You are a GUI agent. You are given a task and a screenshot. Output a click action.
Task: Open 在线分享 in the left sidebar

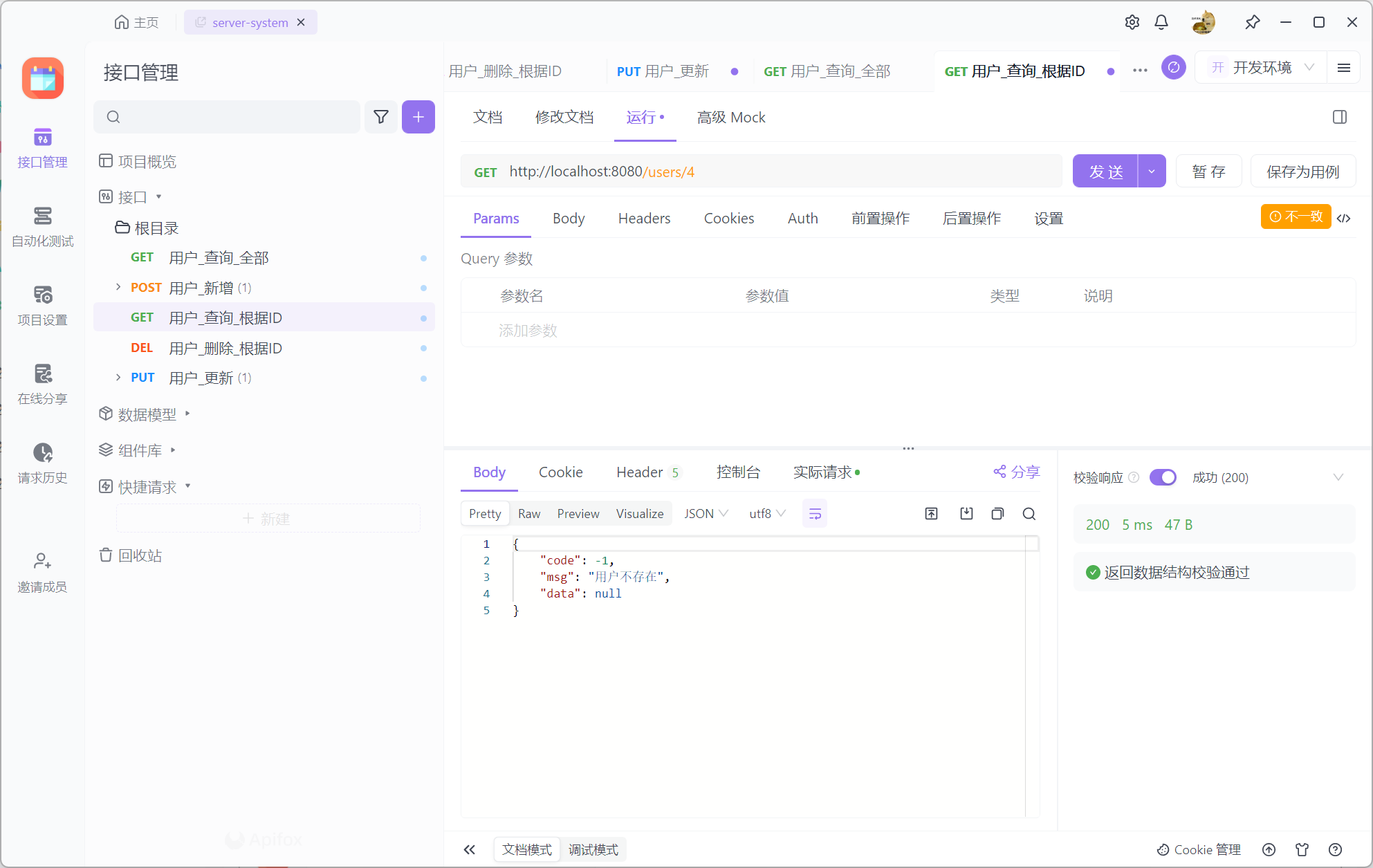pyautogui.click(x=42, y=385)
